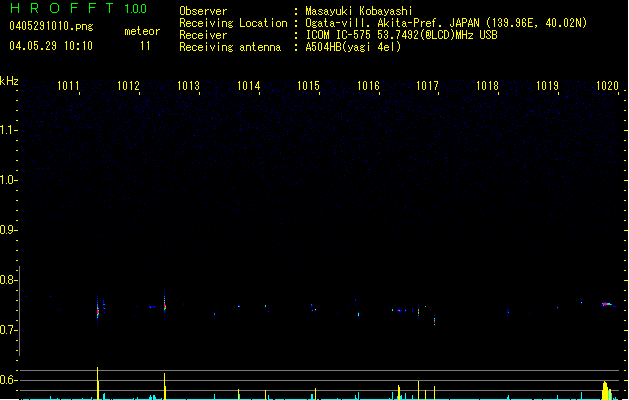Image resolution: width=629 pixels, height=400 pixels.
Task: Click the 1020 time axis label
Action: click(x=608, y=85)
